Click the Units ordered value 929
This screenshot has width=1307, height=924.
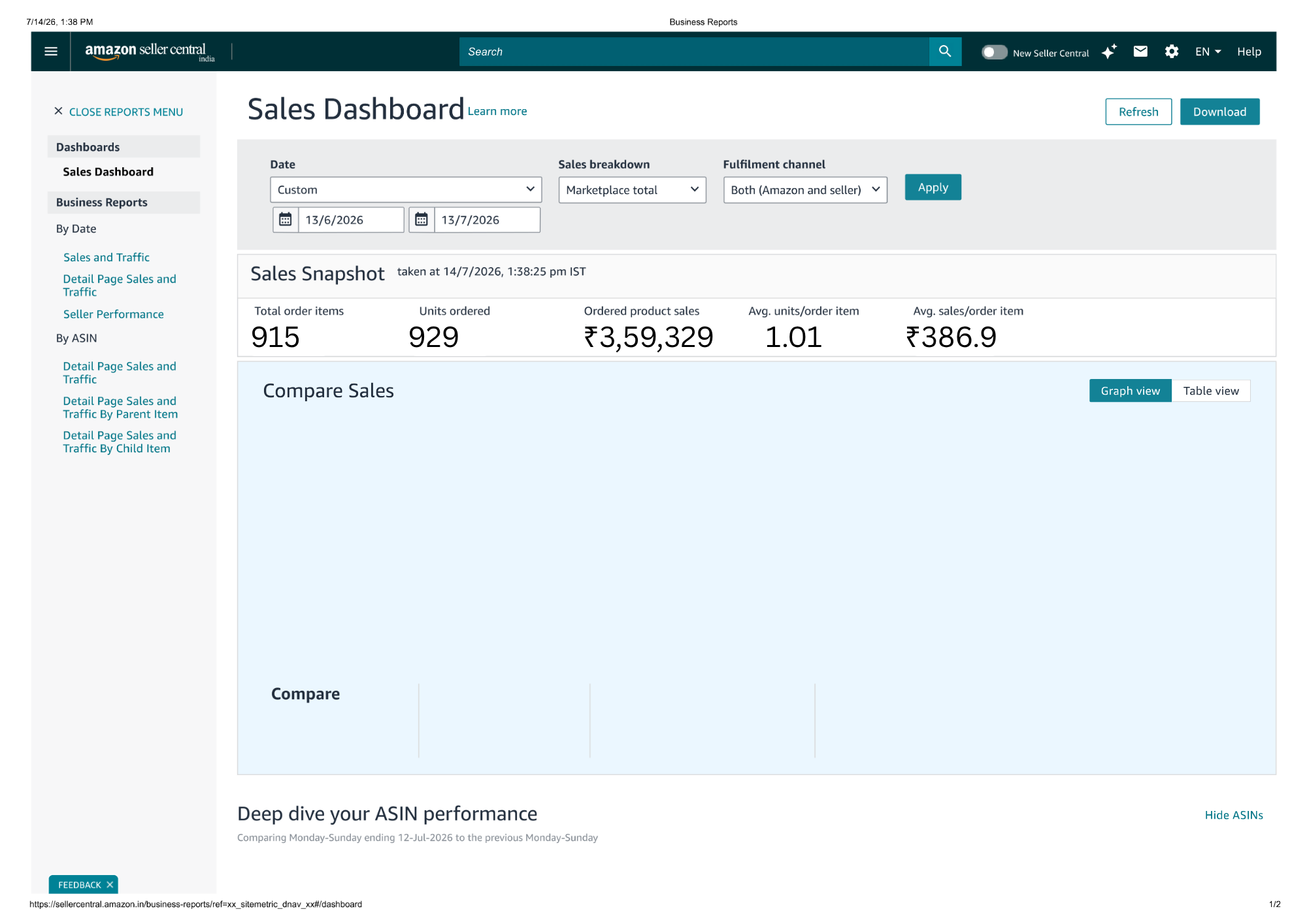(433, 337)
